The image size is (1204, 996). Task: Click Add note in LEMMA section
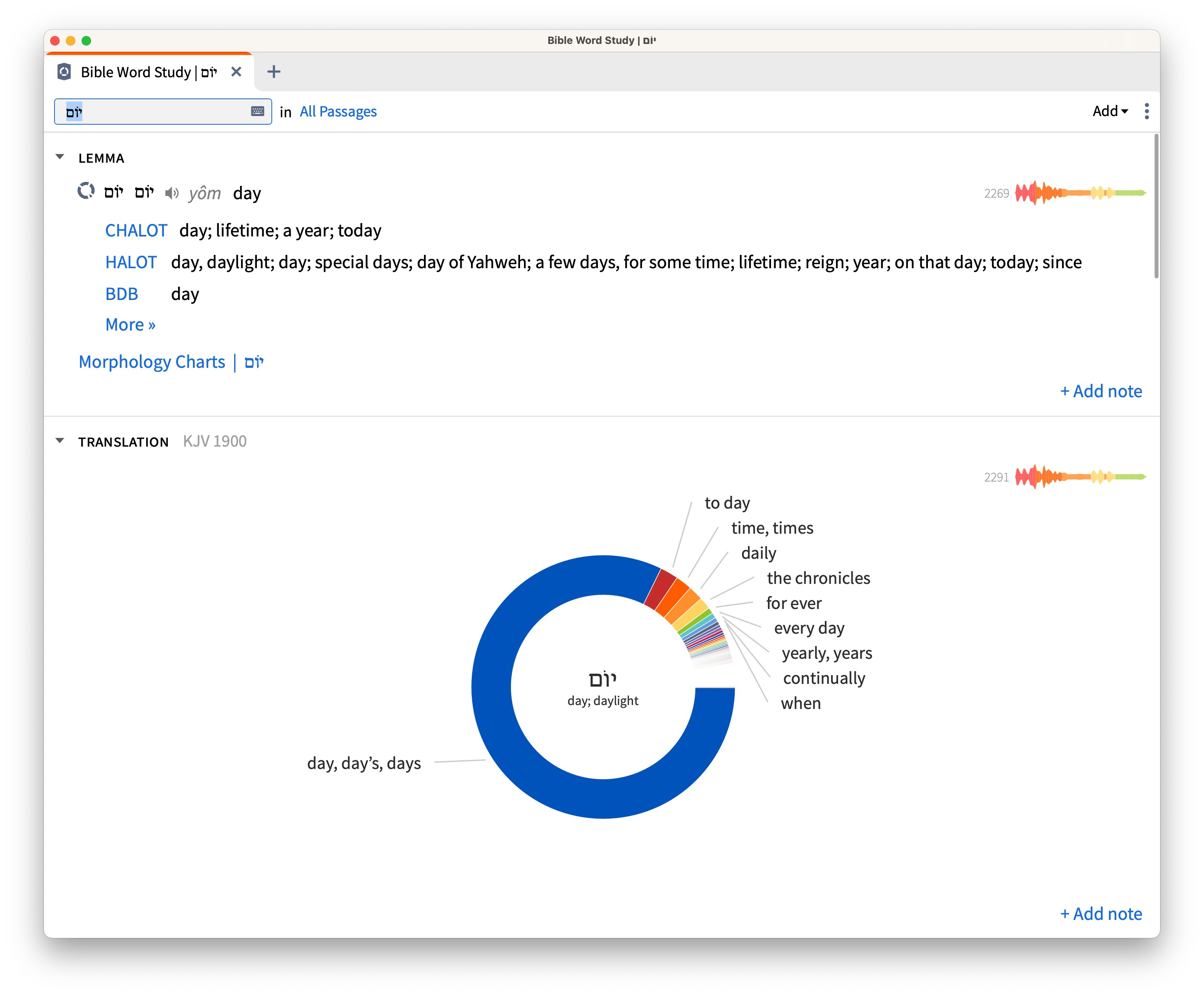pos(1100,390)
